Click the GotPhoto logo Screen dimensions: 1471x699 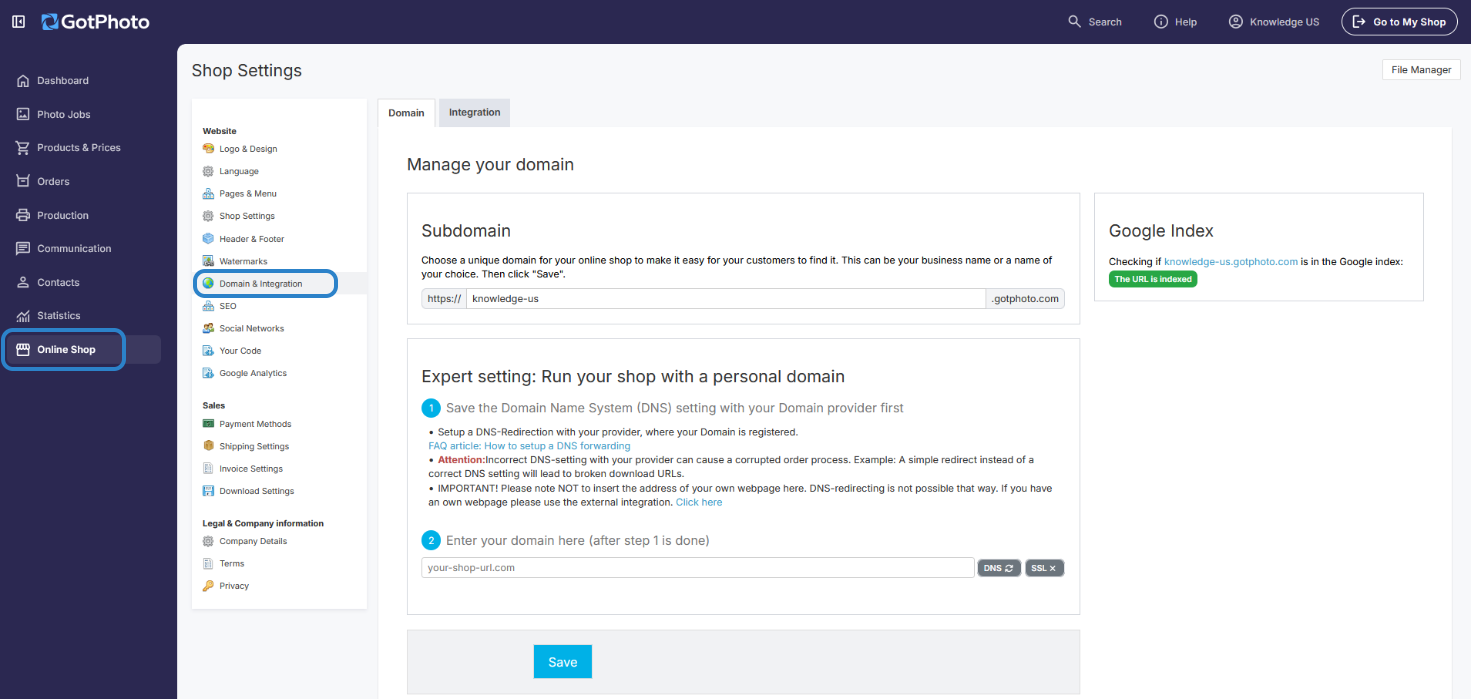pos(95,21)
